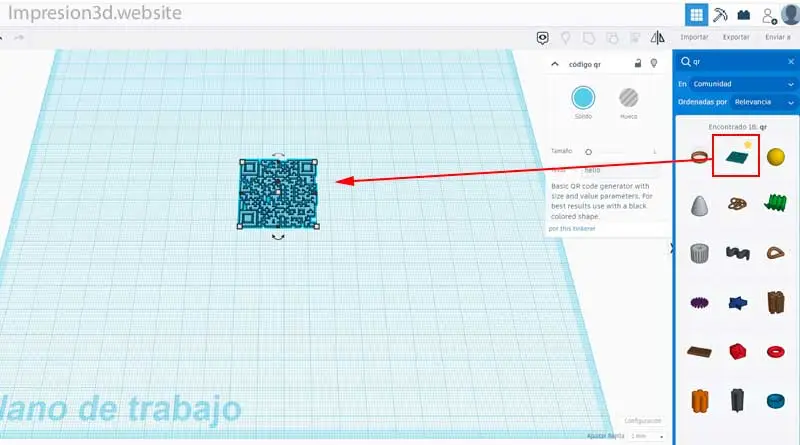This screenshot has width=800, height=445.
Task: Toggle lock on código qr shape
Action: pos(637,63)
